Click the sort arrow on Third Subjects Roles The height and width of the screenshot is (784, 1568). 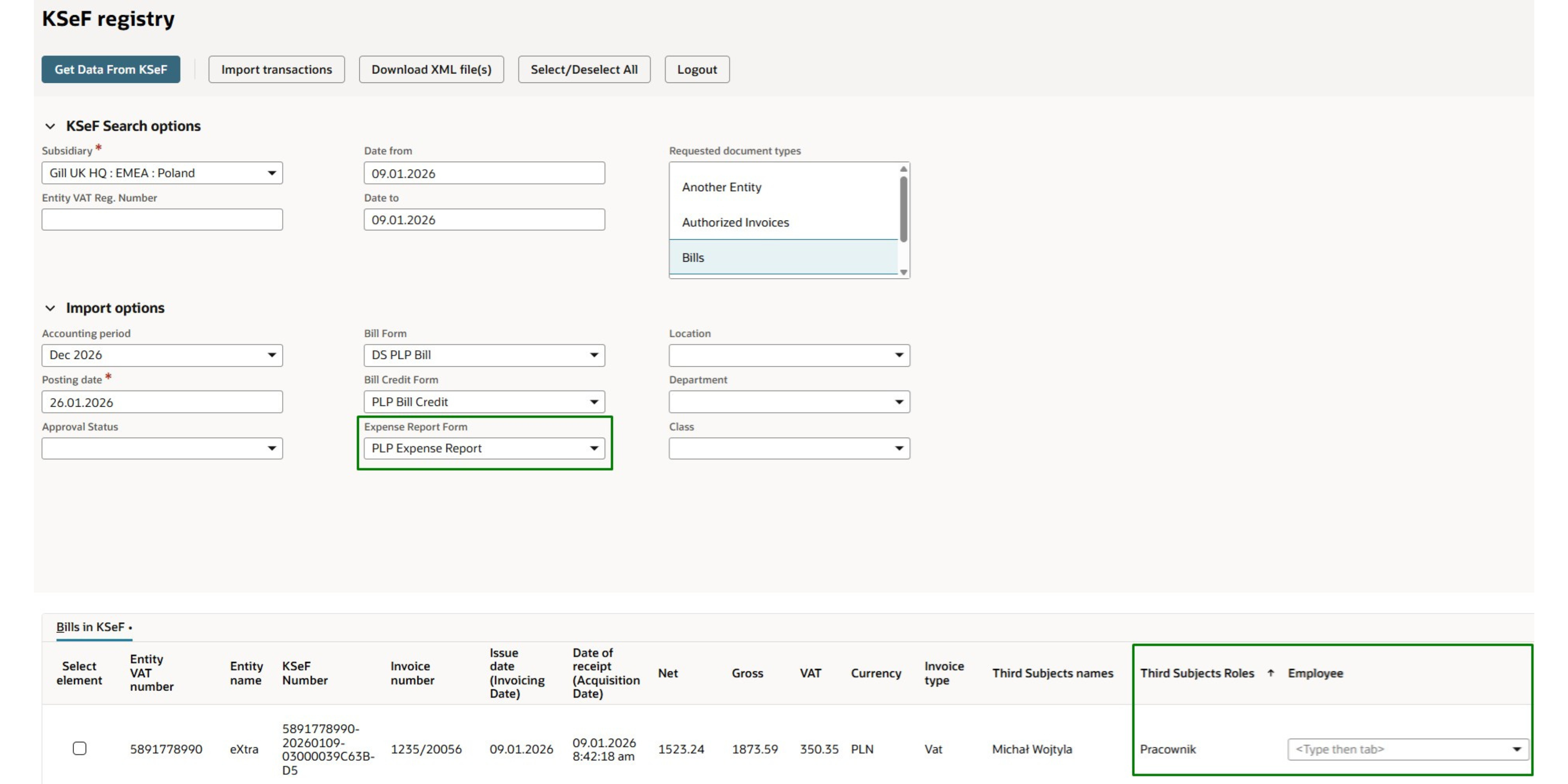coord(1270,673)
